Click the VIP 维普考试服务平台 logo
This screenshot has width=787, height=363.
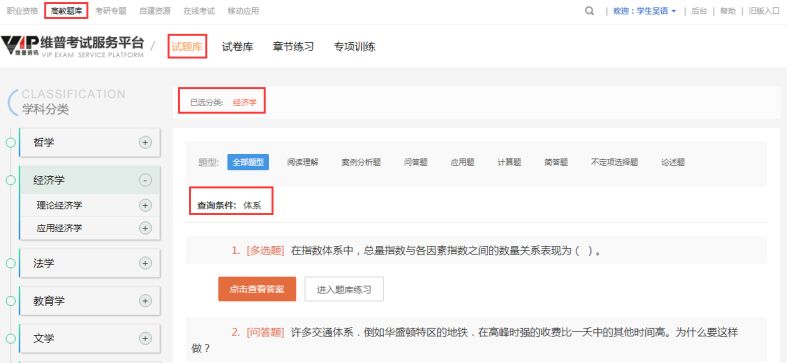pos(73,47)
